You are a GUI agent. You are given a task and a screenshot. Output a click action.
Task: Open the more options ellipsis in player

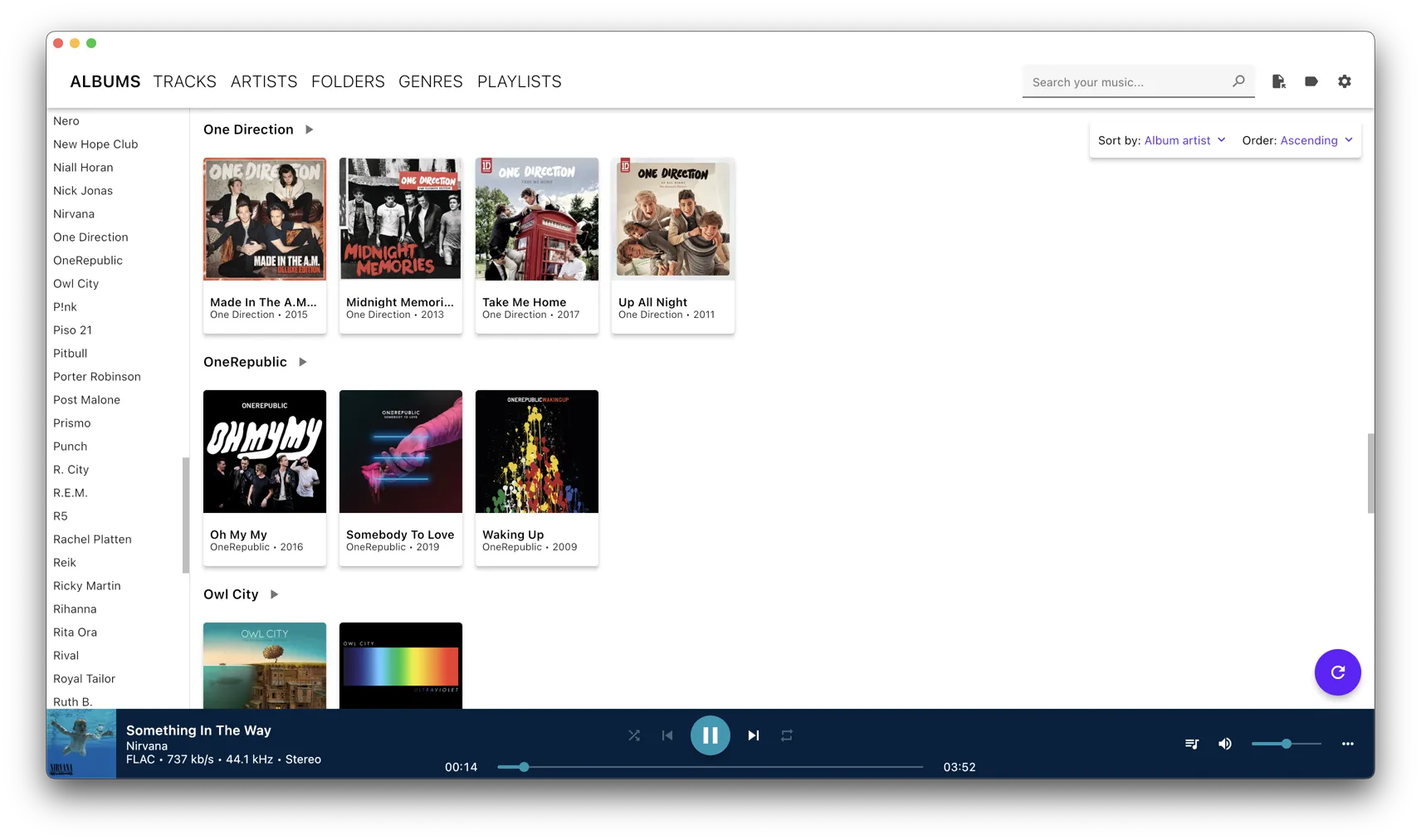[1347, 744]
